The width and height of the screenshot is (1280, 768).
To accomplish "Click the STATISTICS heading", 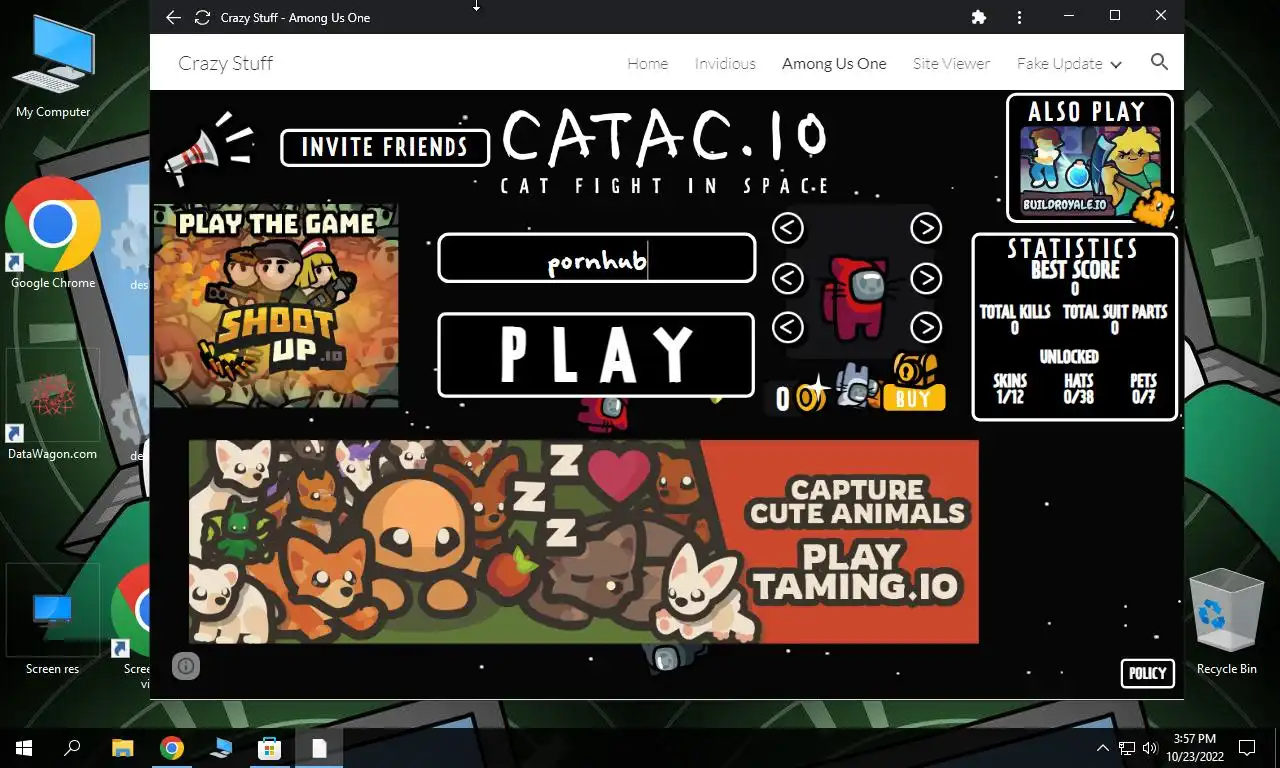I will coord(1073,248).
